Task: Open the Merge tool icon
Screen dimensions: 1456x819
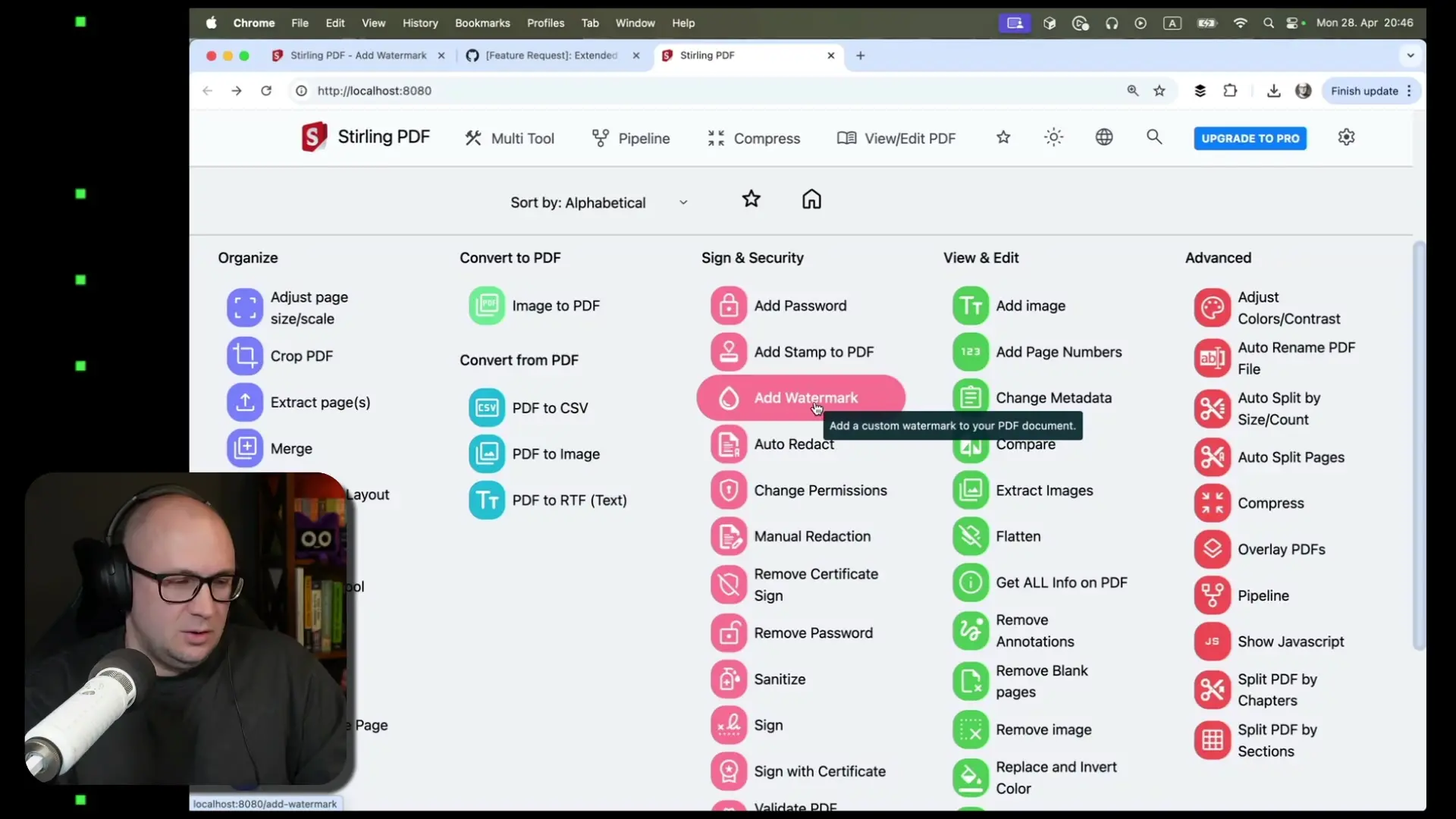Action: pos(244,449)
